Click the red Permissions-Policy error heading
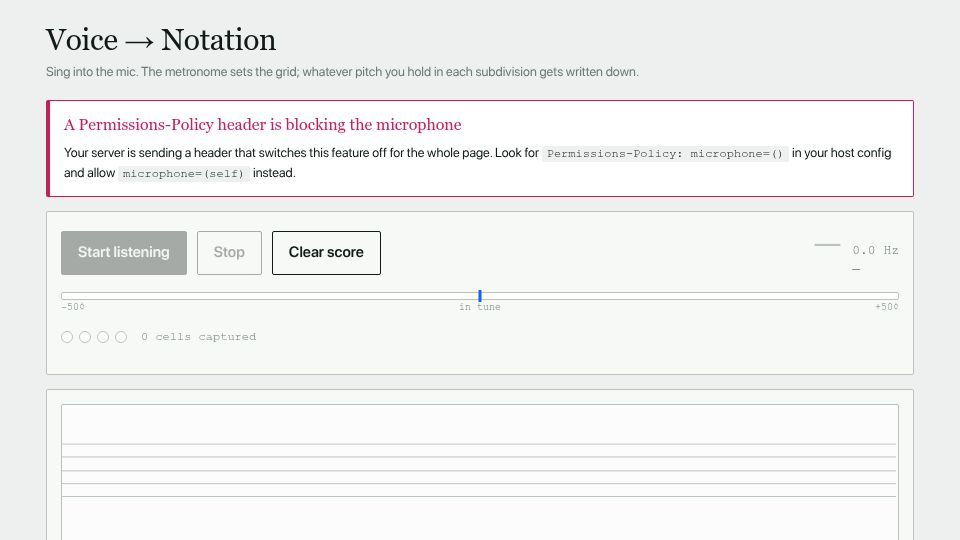 coord(263,125)
